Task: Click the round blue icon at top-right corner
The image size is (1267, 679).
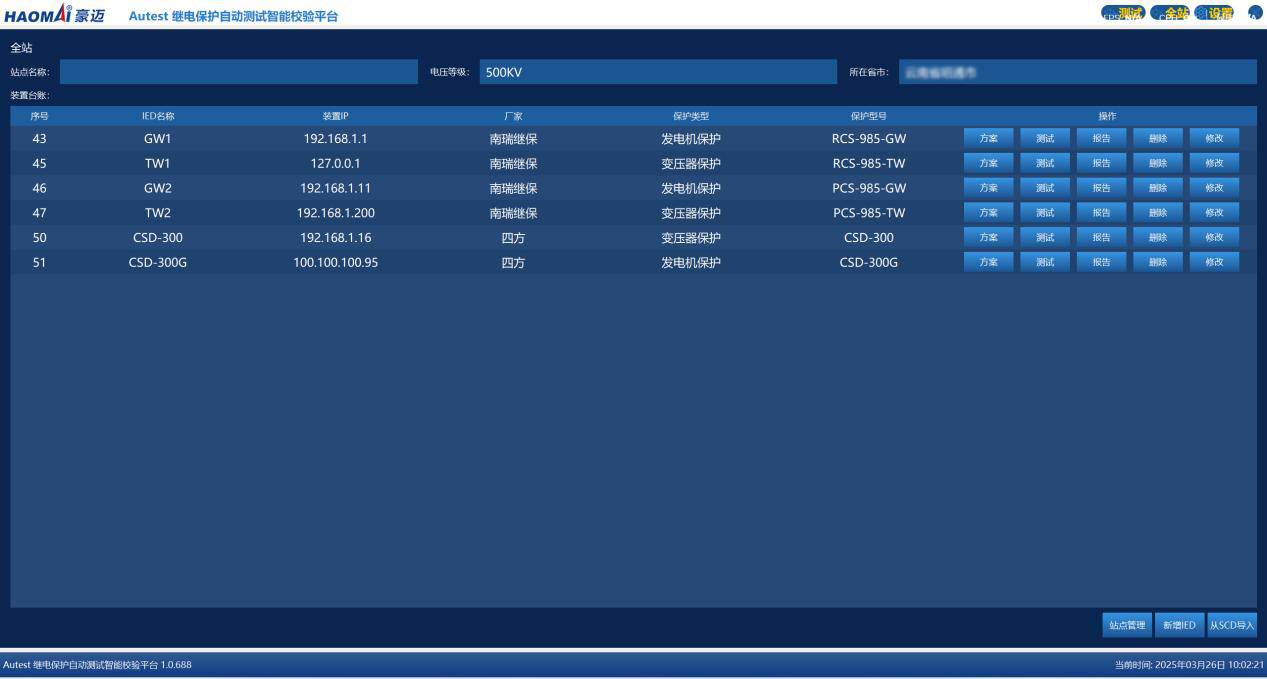Action: (1255, 13)
